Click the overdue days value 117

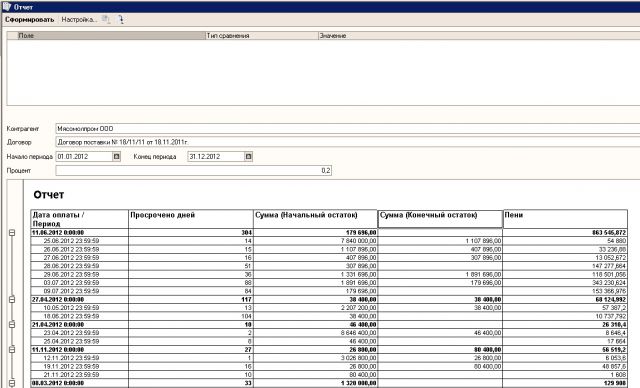point(247,299)
